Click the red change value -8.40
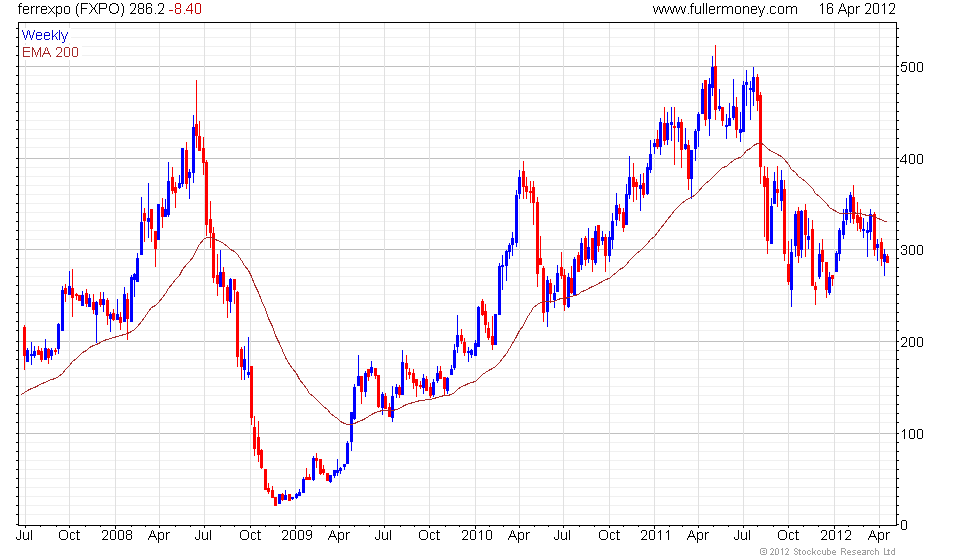The height and width of the screenshot is (560, 980). (186, 9)
